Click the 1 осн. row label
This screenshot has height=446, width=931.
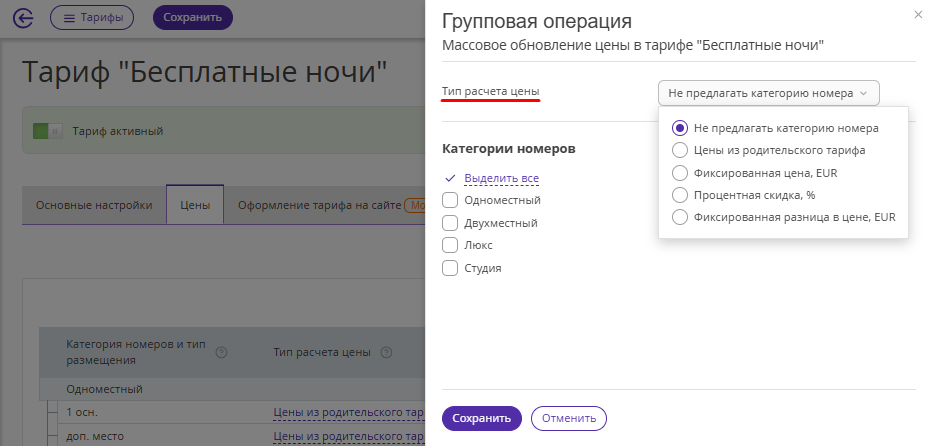(82, 412)
